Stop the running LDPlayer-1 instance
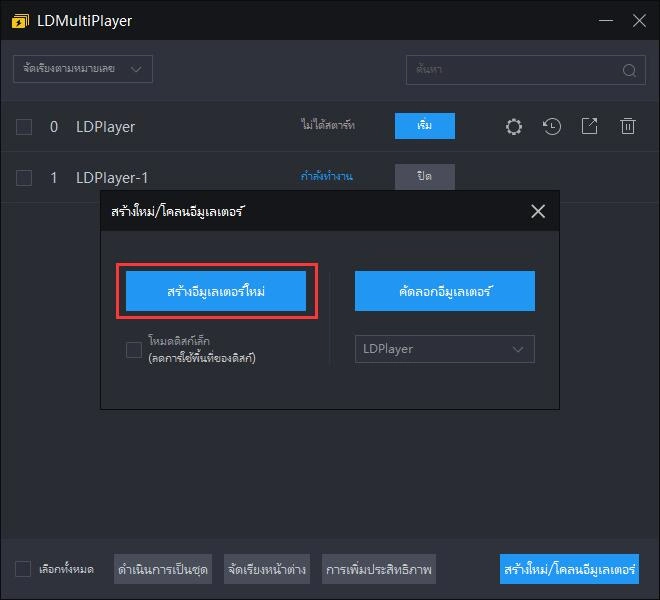Screen dimensions: 660x600 point(425,177)
